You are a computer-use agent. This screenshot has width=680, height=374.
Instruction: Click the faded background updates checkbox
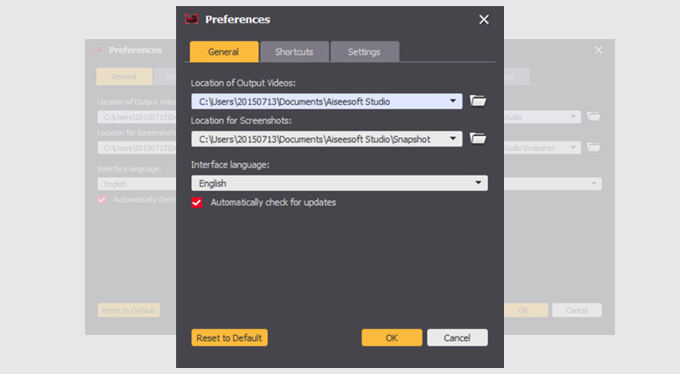(x=102, y=200)
